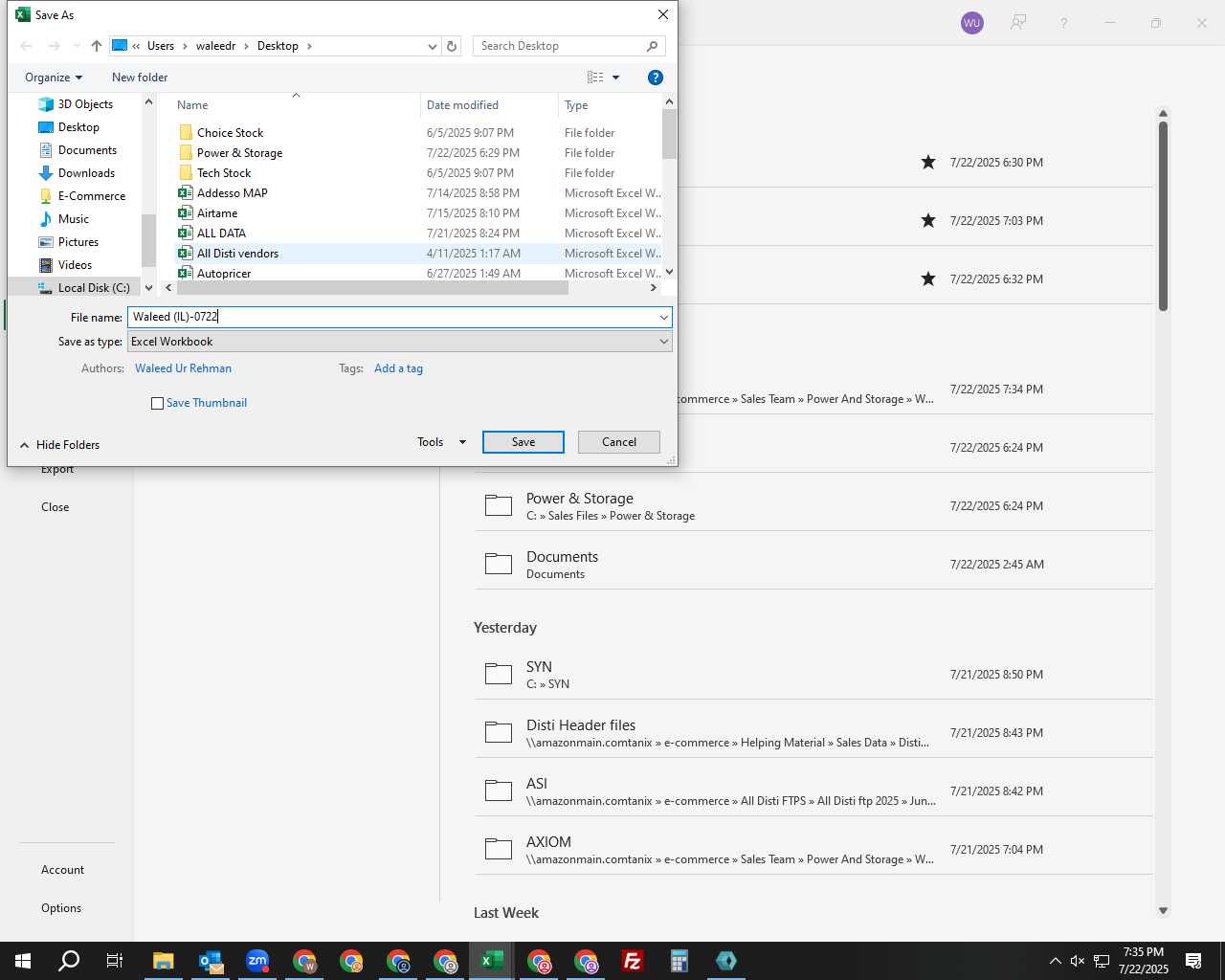Click the search magnifier in Search Desktop box
Image resolution: width=1225 pixels, height=980 pixels.
click(652, 46)
